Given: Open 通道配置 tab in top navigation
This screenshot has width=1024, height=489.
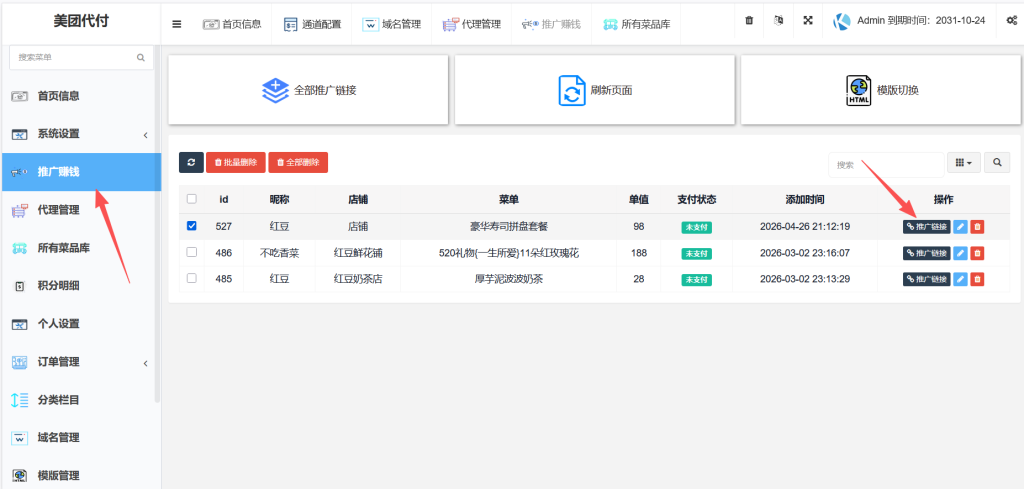Looking at the screenshot, I should pyautogui.click(x=312, y=24).
